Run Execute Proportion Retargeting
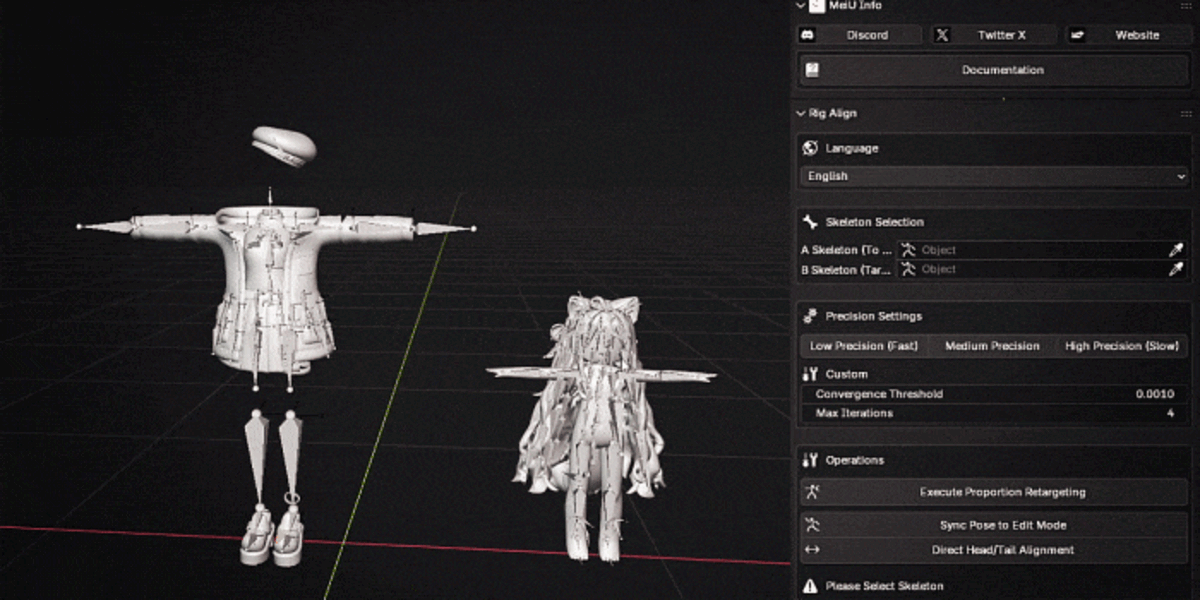Image resolution: width=1200 pixels, height=600 pixels. [993, 492]
